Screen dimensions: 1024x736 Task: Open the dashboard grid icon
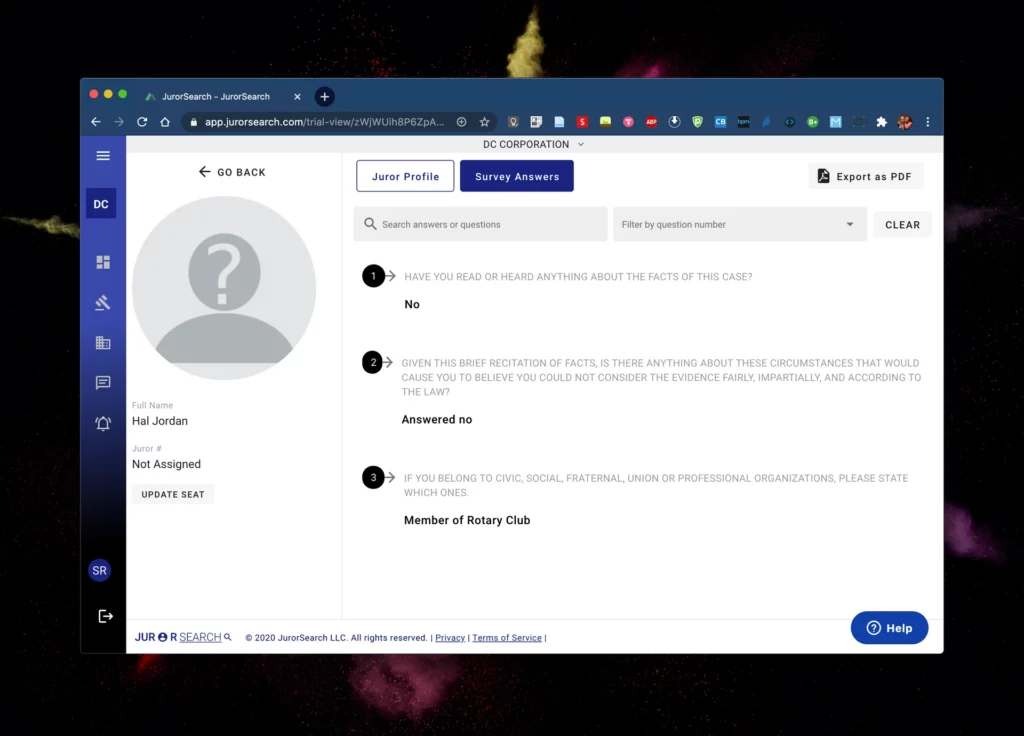[103, 262]
